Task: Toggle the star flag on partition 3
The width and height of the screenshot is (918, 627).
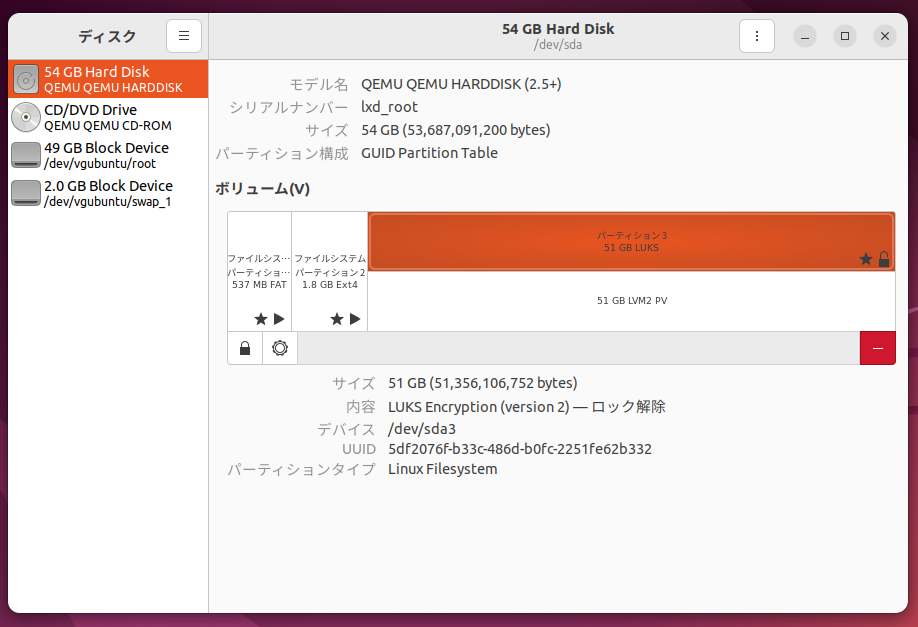Action: 866,258
